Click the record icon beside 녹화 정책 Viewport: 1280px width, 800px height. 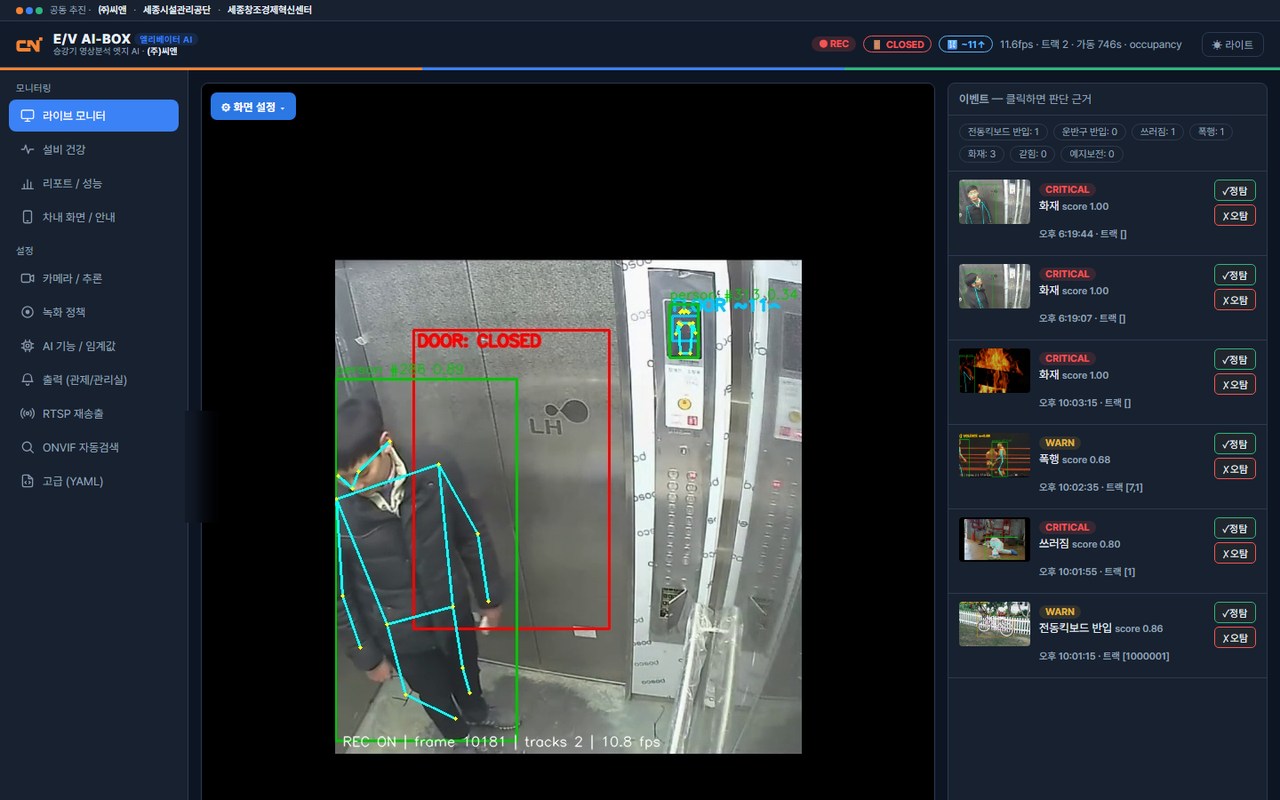click(27, 312)
